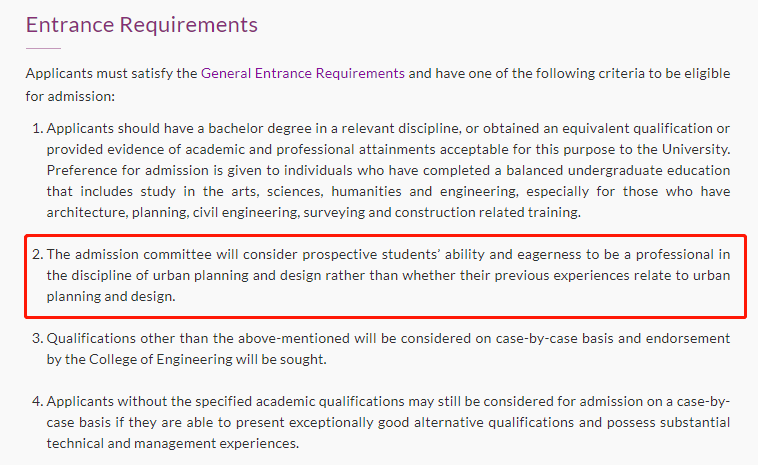Click the top edge of the red highlight box
Viewport: 758px width, 465px height.
[x=385, y=236]
